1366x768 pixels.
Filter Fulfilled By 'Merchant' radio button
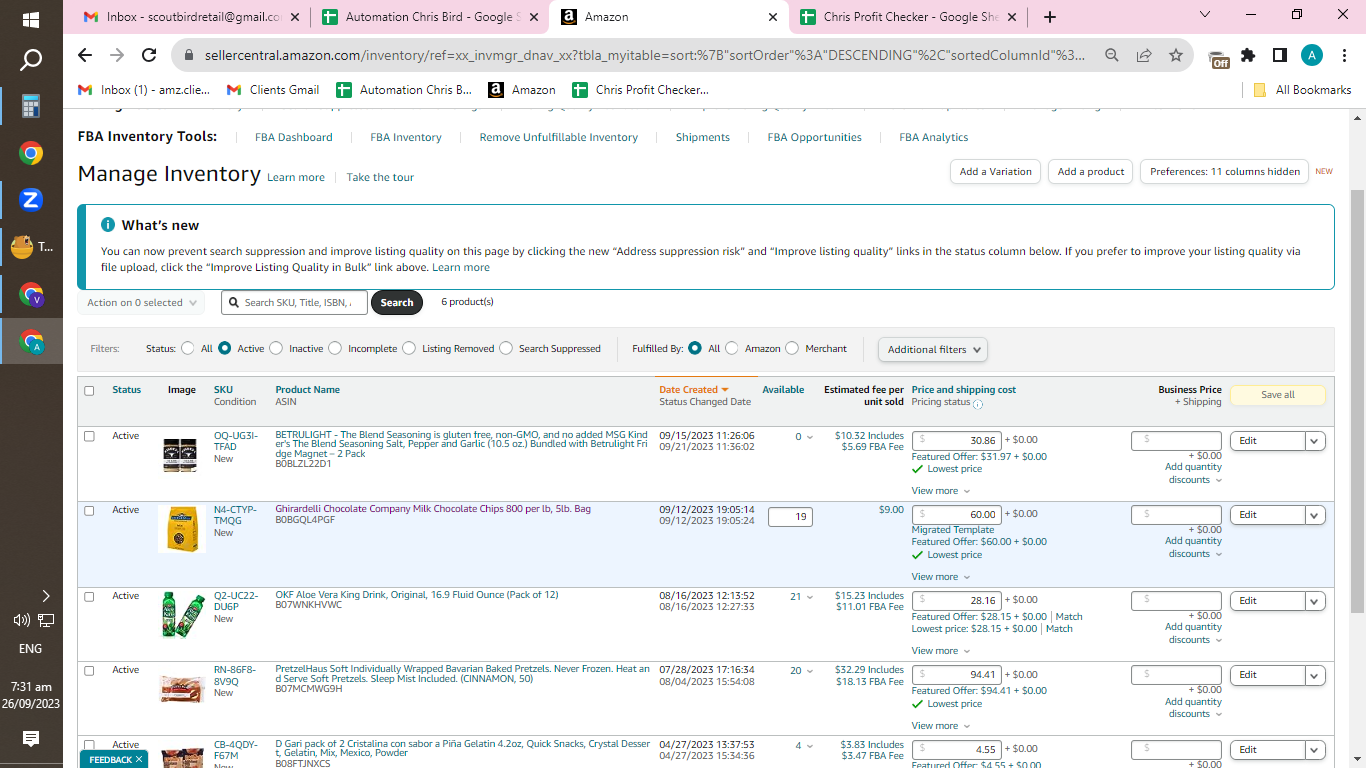[792, 349]
